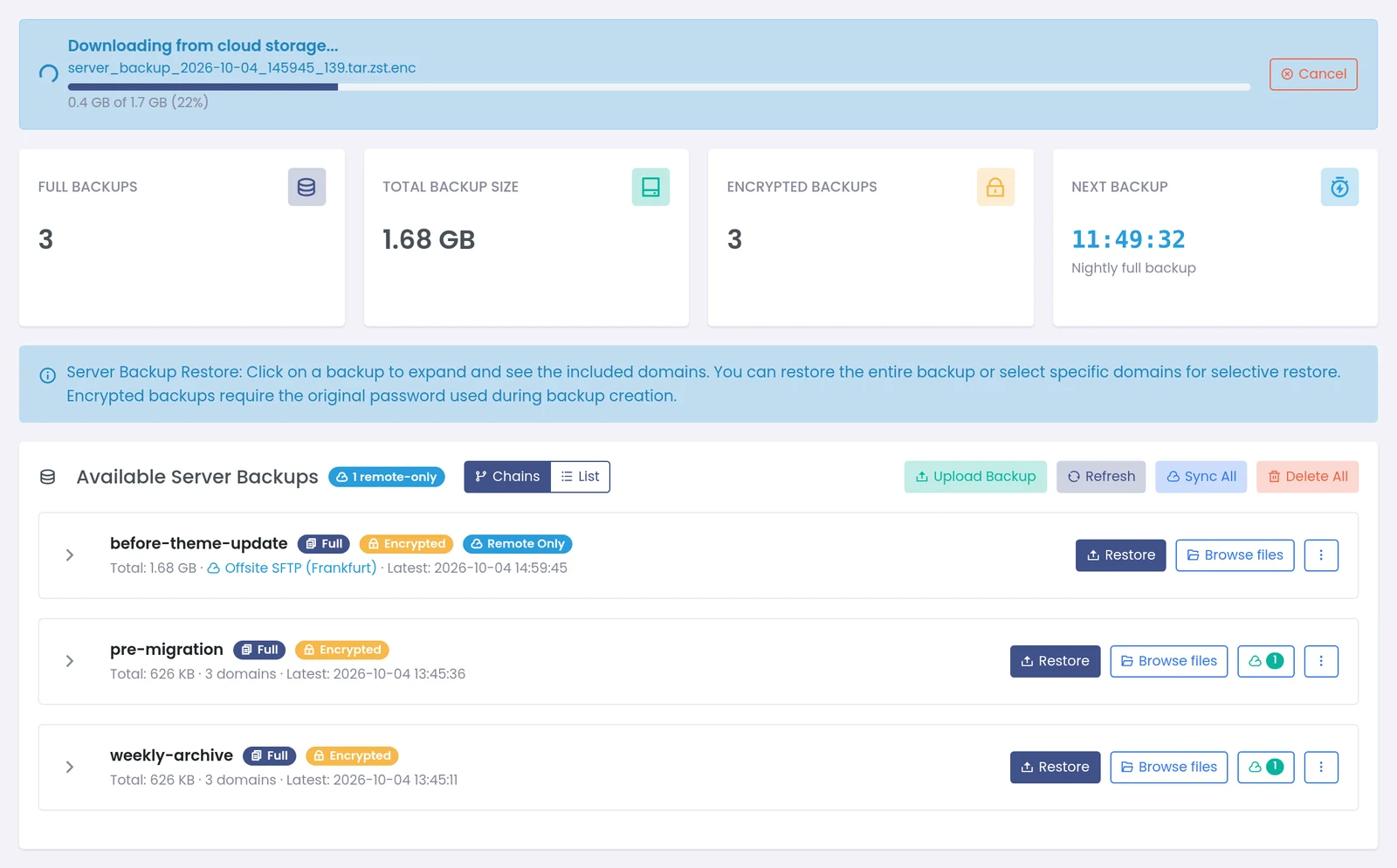Click the Next Backup timer icon

(x=1339, y=187)
